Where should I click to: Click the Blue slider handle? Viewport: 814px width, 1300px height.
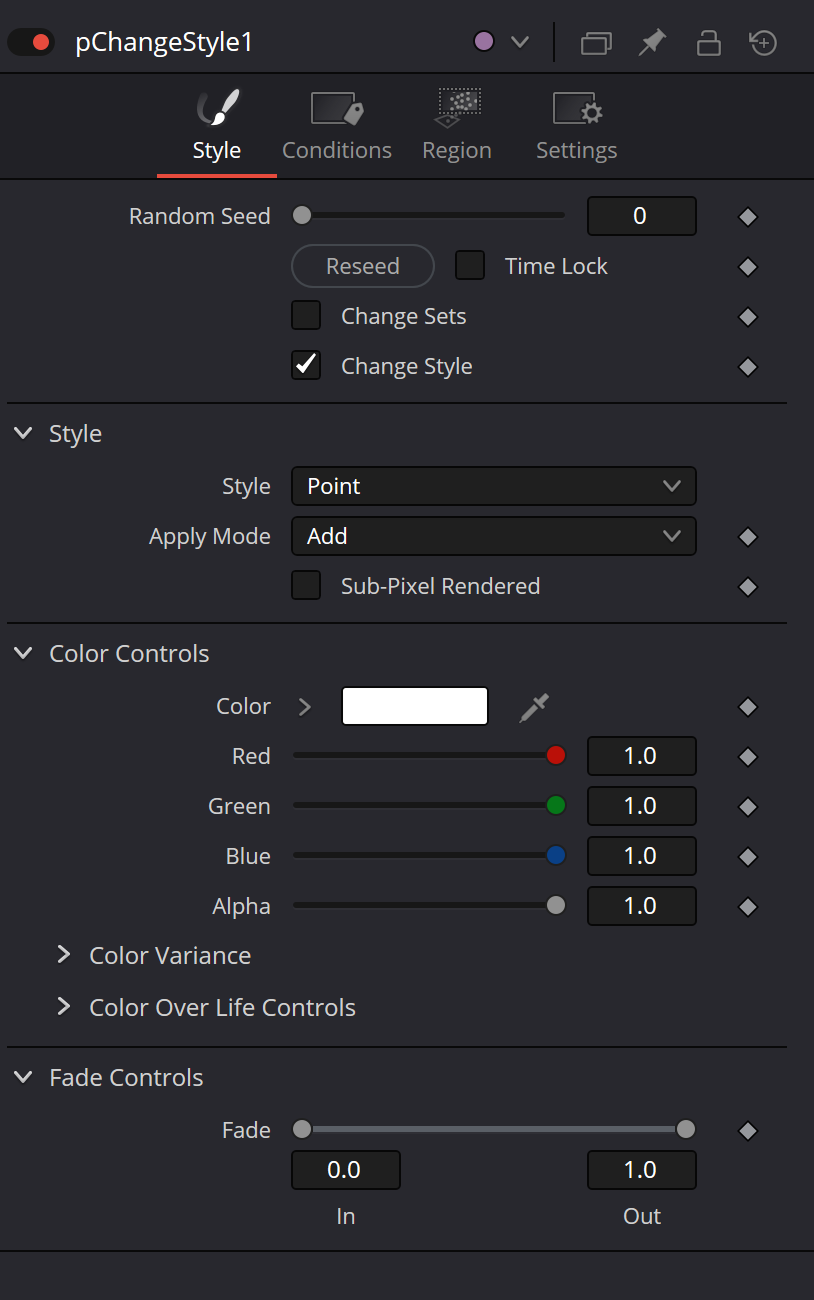point(556,855)
